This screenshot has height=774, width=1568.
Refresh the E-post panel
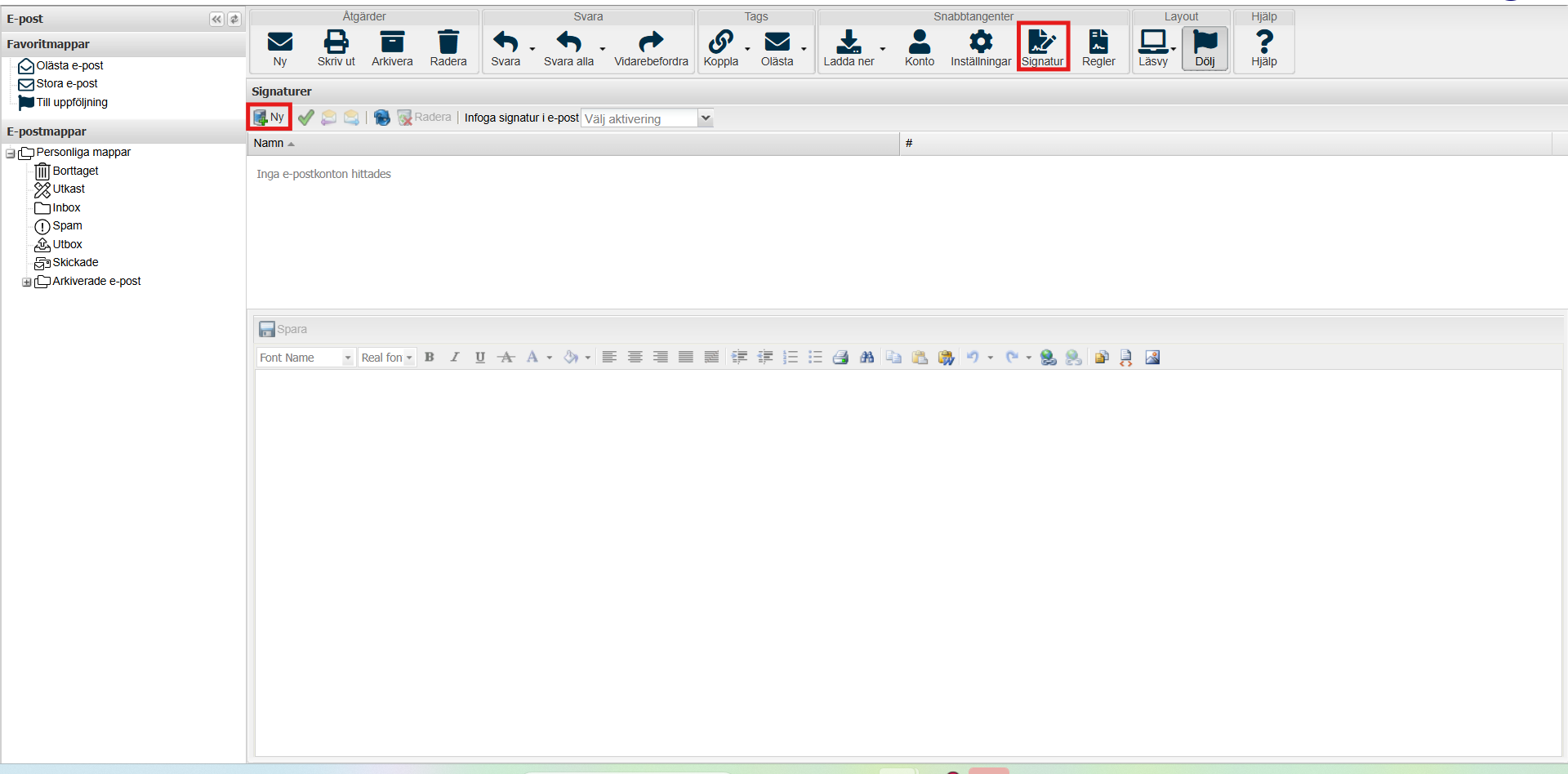point(234,19)
